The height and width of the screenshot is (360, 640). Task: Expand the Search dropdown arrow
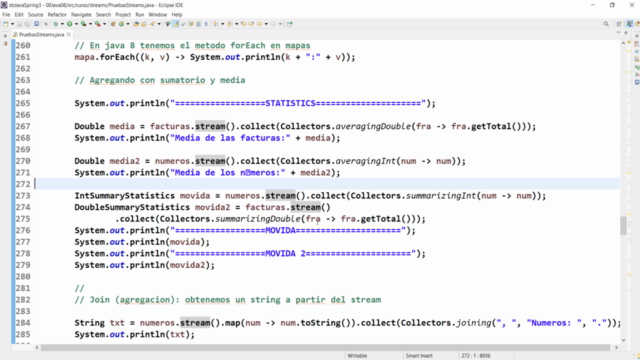(159, 24)
